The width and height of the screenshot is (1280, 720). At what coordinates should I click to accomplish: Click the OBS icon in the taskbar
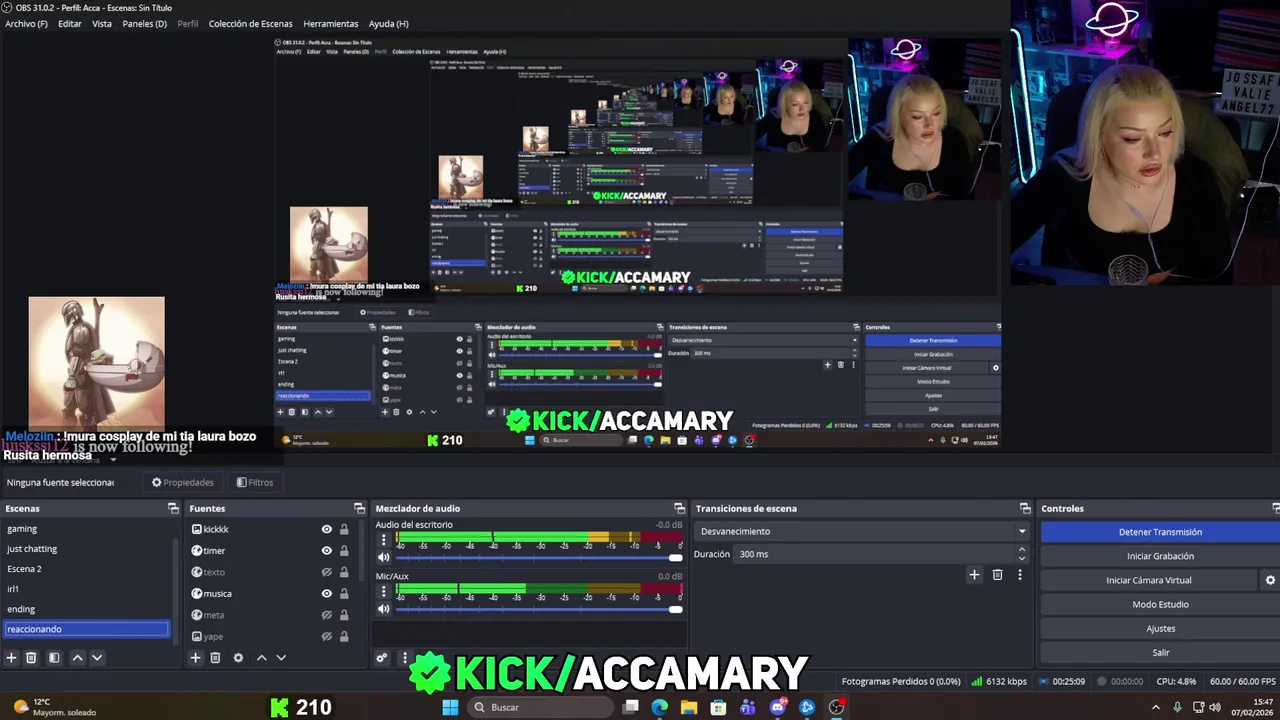click(837, 707)
